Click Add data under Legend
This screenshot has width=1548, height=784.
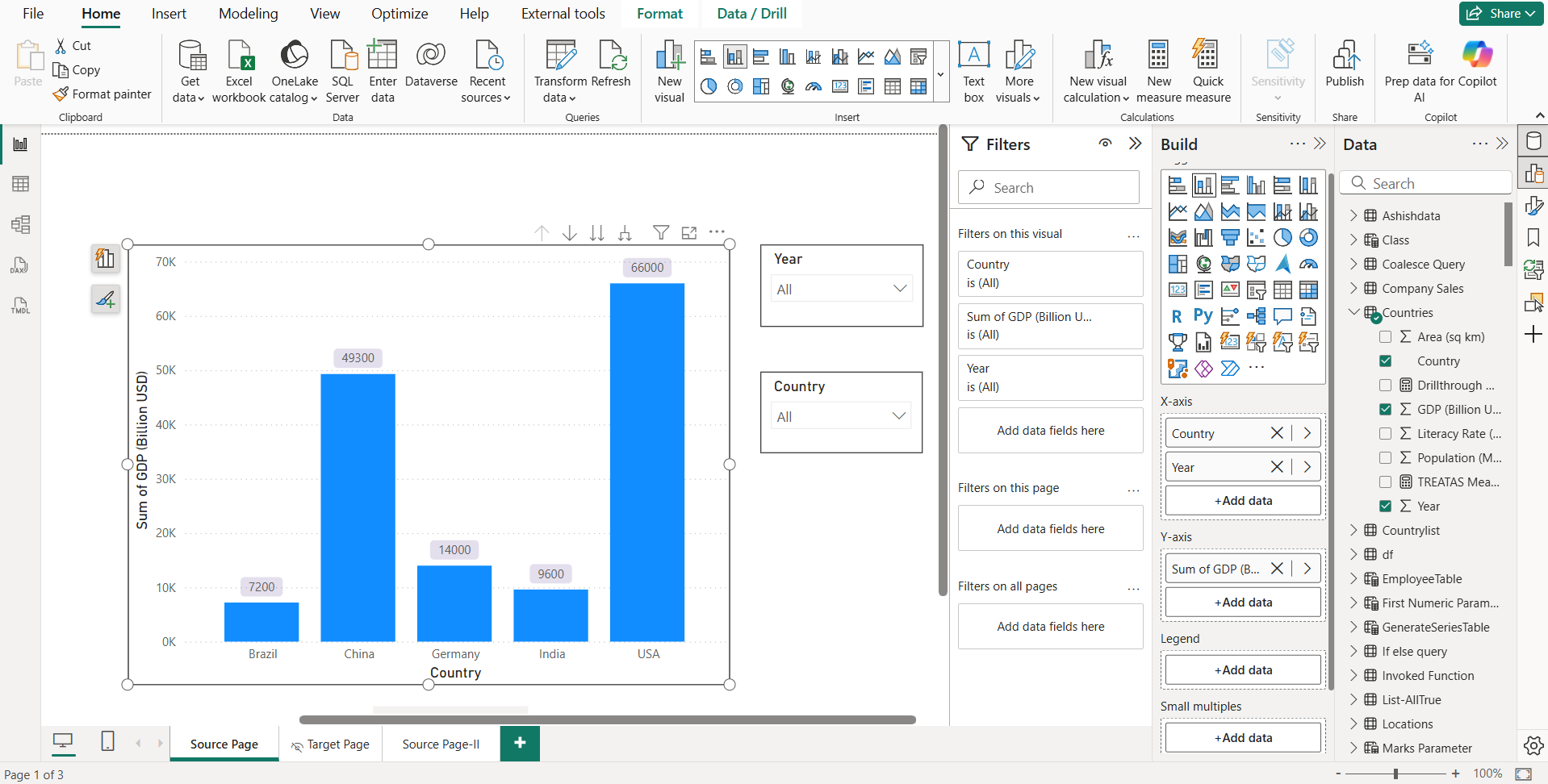pyautogui.click(x=1242, y=669)
